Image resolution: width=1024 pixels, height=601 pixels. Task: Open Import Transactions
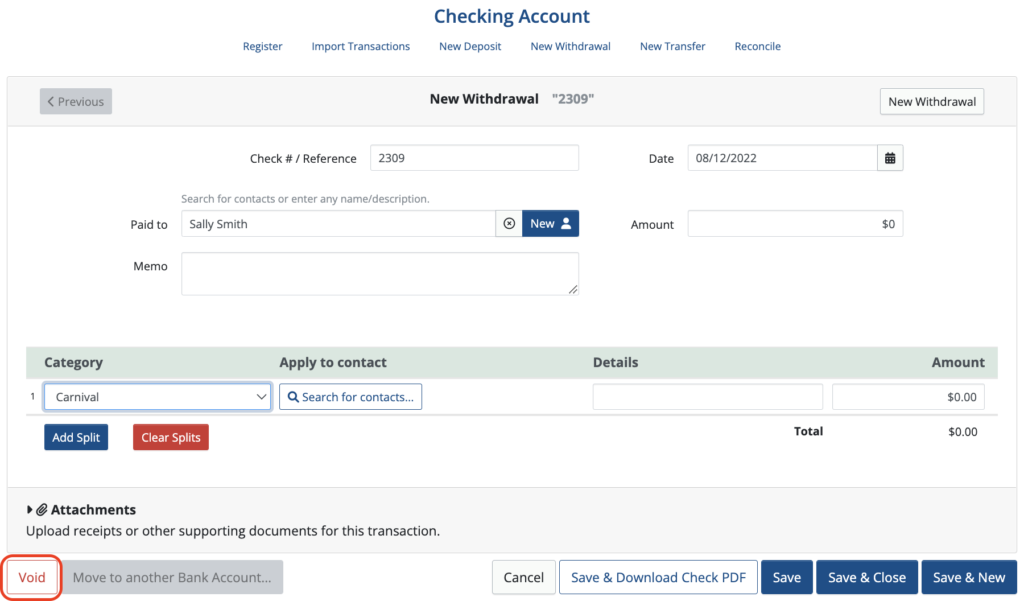361,46
